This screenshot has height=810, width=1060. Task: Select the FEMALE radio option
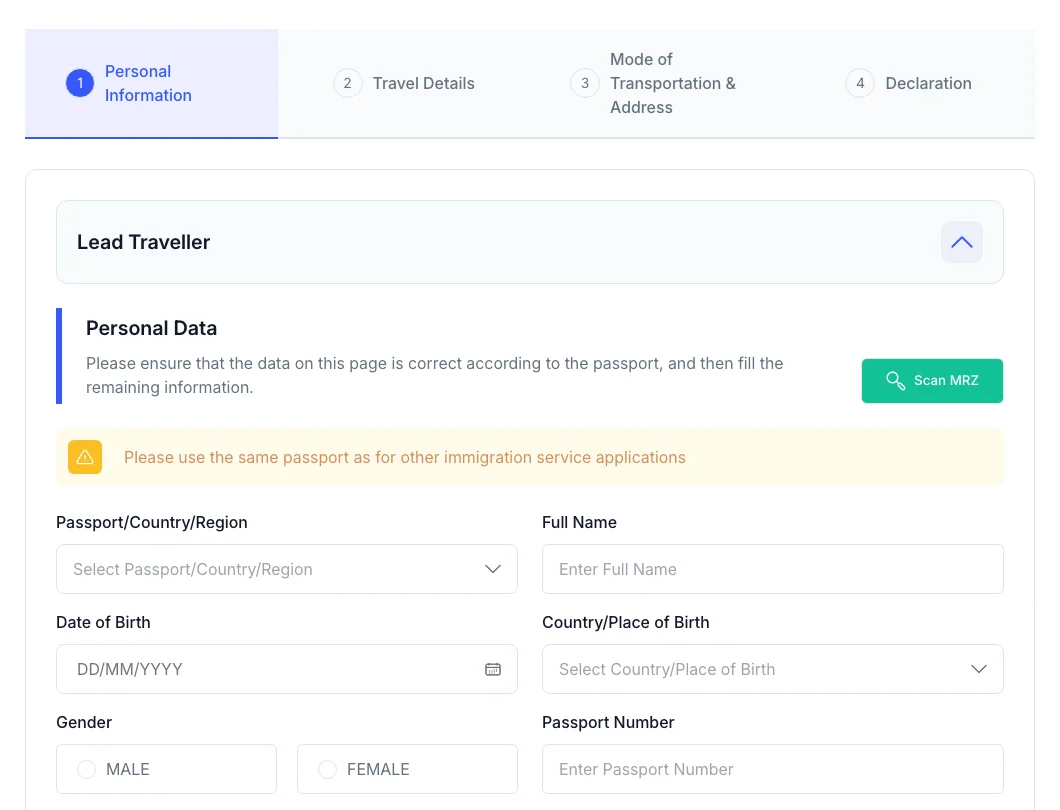pos(407,769)
